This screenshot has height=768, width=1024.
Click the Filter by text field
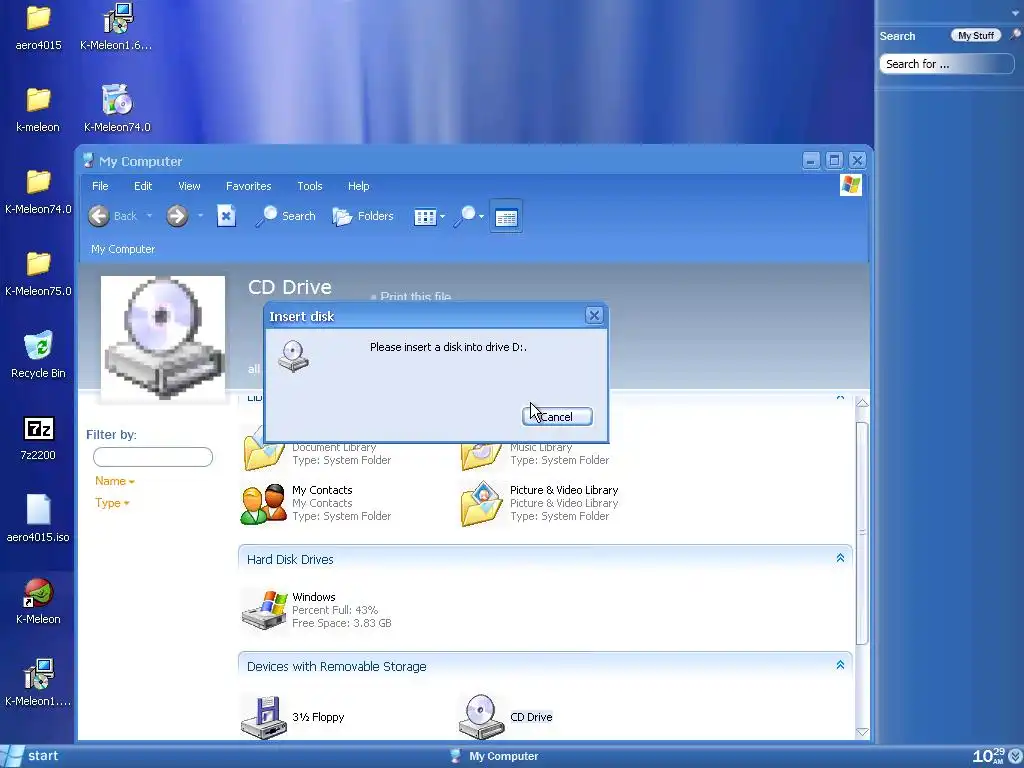[x=153, y=457]
